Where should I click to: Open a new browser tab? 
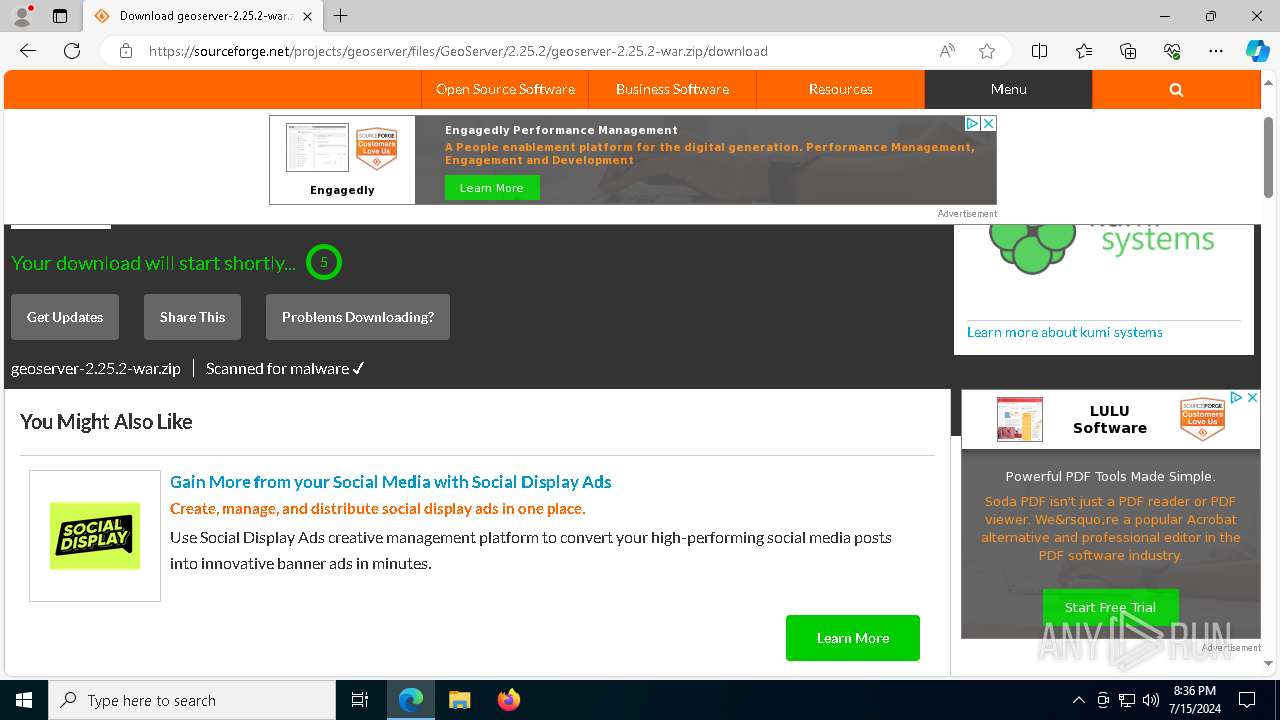(x=341, y=16)
